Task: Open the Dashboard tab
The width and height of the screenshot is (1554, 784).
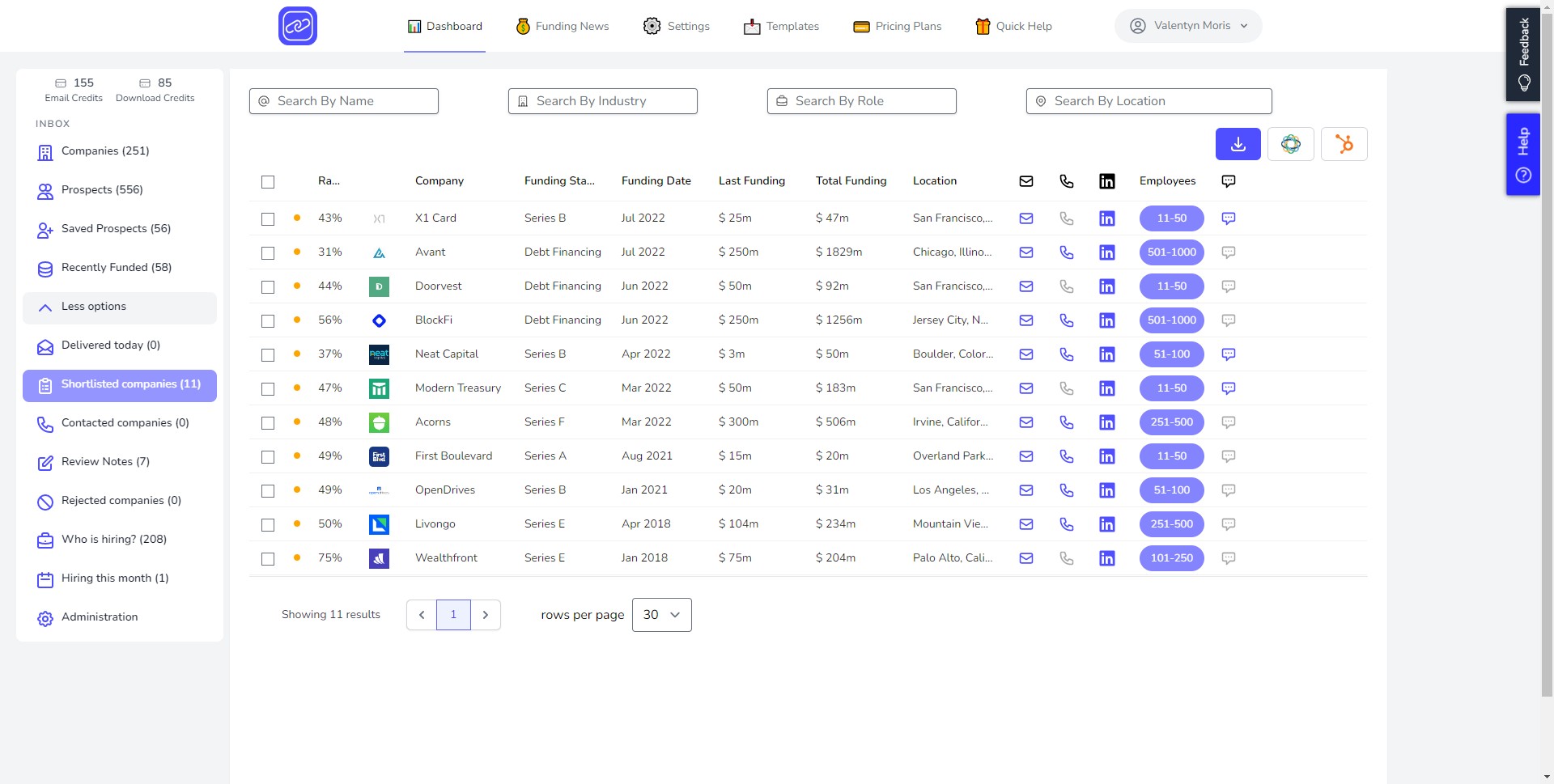Action: coord(444,26)
